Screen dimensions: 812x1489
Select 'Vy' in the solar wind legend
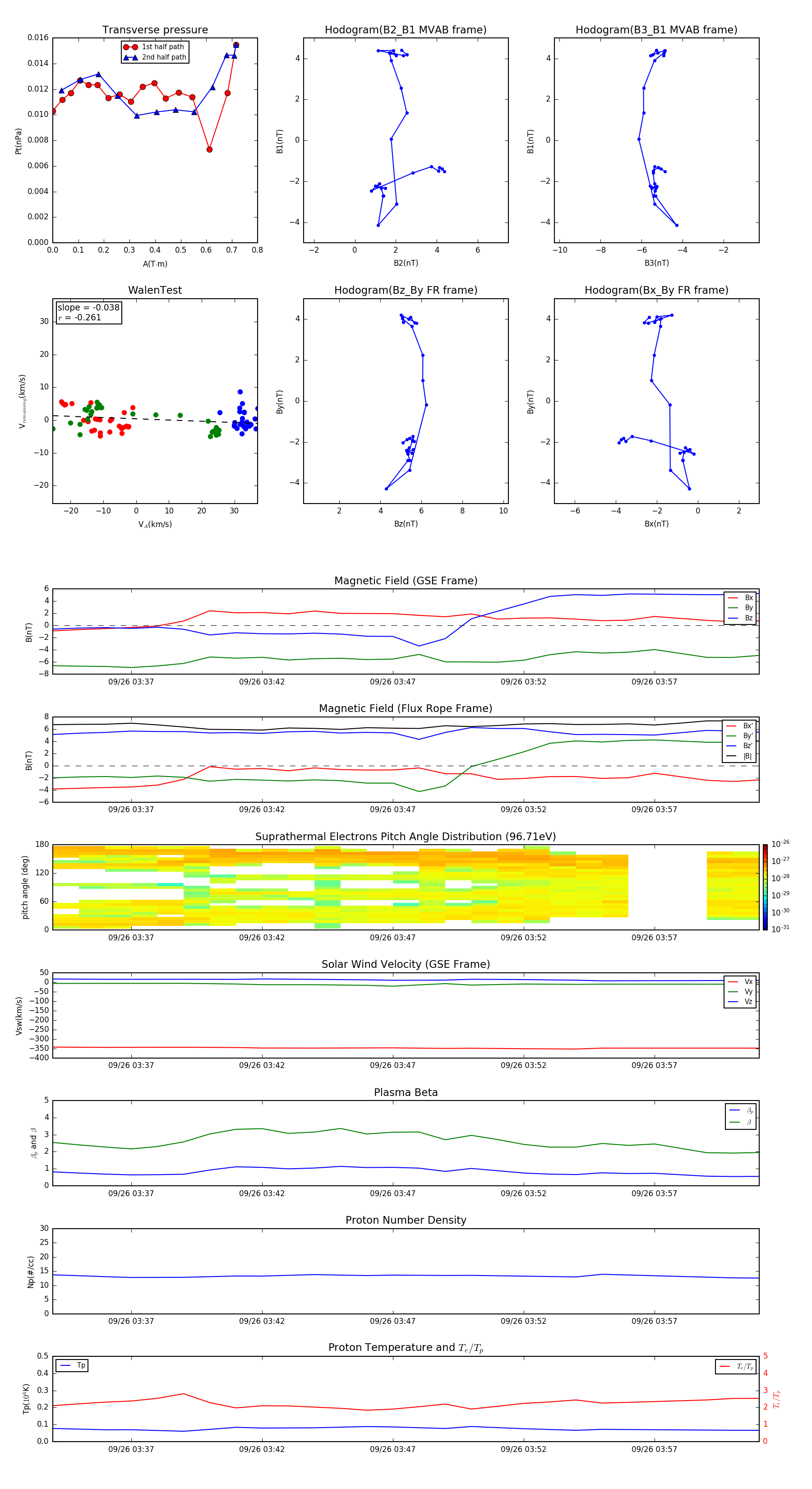pyautogui.click(x=740, y=991)
